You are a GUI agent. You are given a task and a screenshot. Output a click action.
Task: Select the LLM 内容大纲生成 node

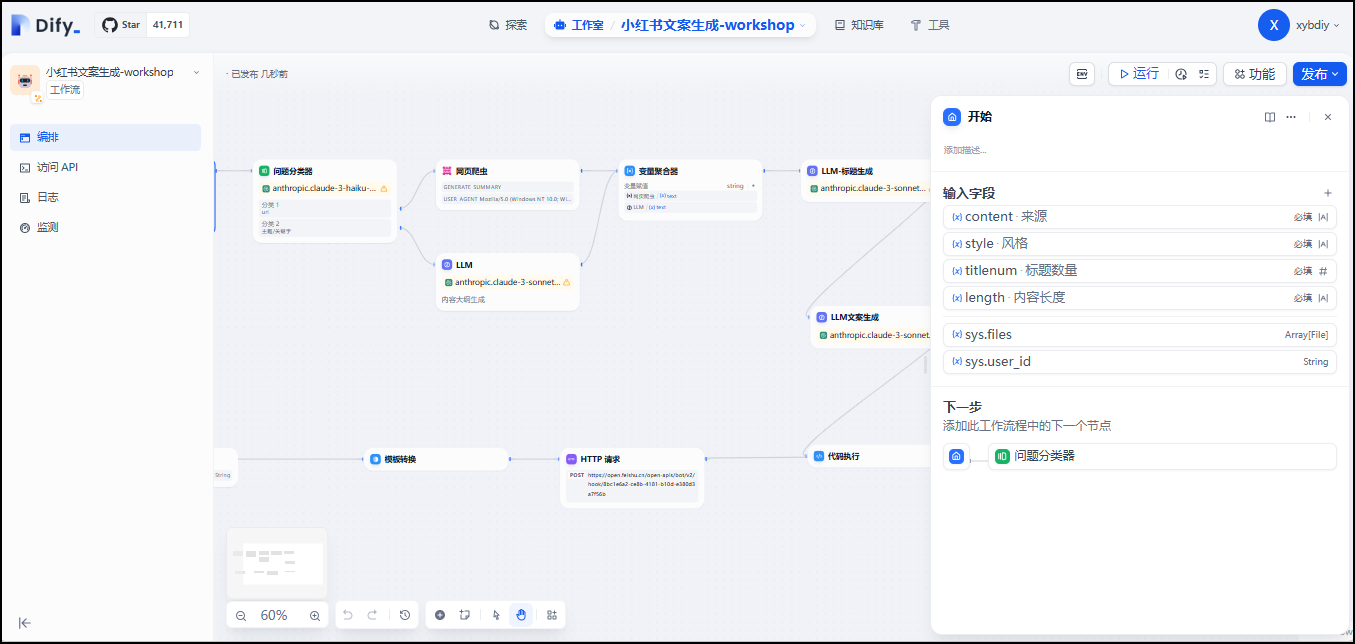point(508,282)
